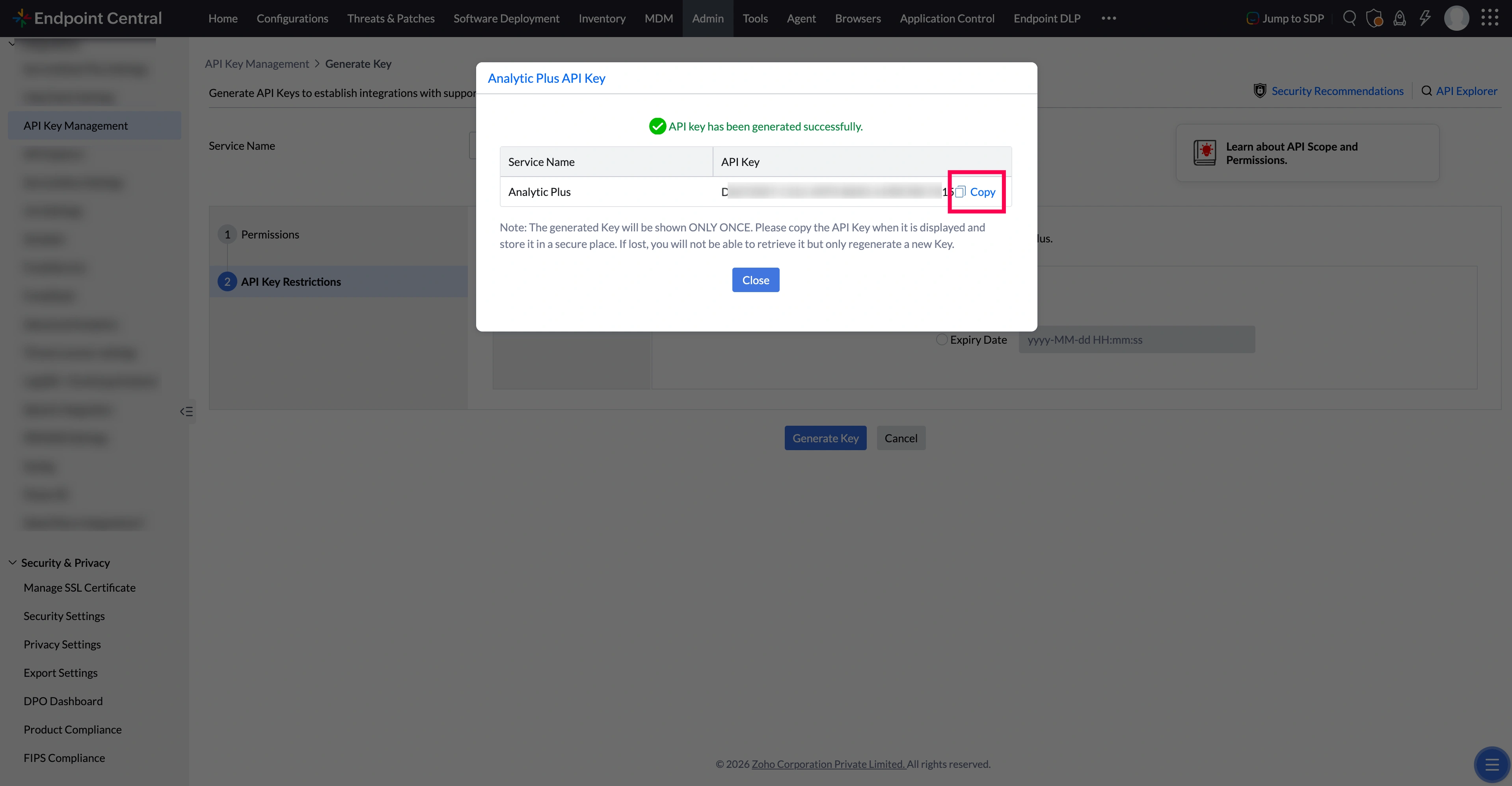This screenshot has width=1512, height=786.
Task: Copy the Analytic Plus API key
Action: coord(976,192)
